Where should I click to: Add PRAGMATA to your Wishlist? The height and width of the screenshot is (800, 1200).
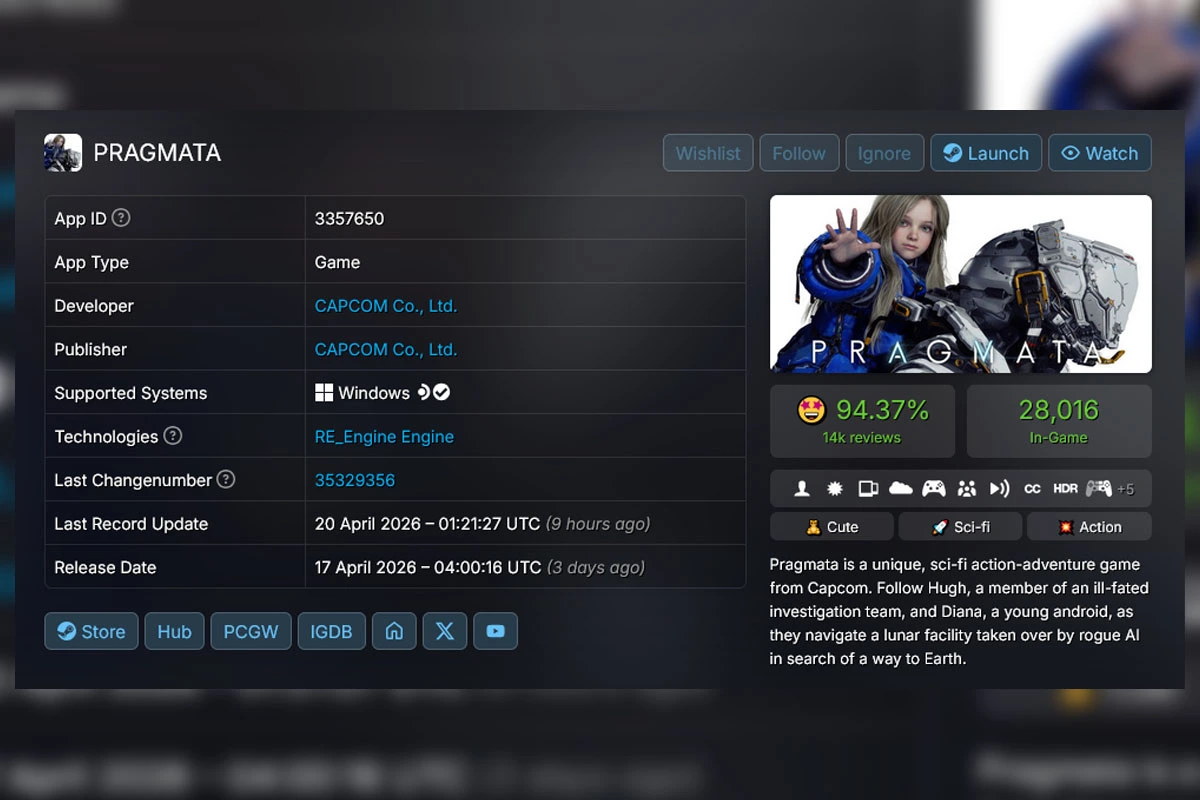707,153
